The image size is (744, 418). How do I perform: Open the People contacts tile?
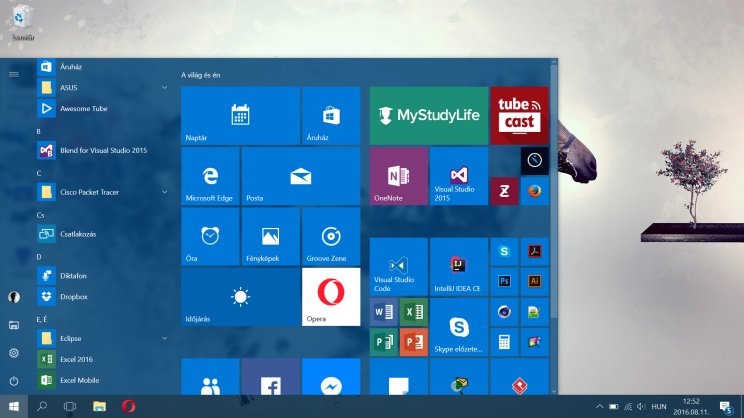pos(210,377)
